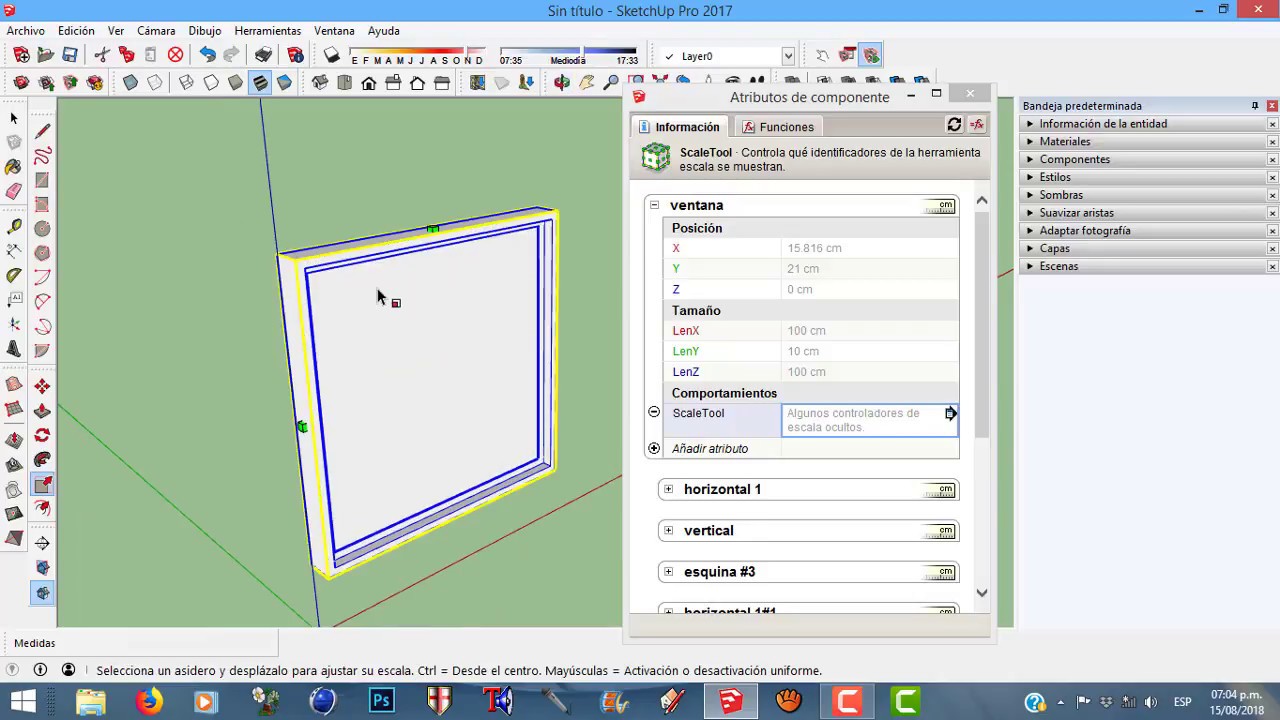The width and height of the screenshot is (1280, 720).
Task: Choose the 3D Text tool
Action: click(x=14, y=348)
